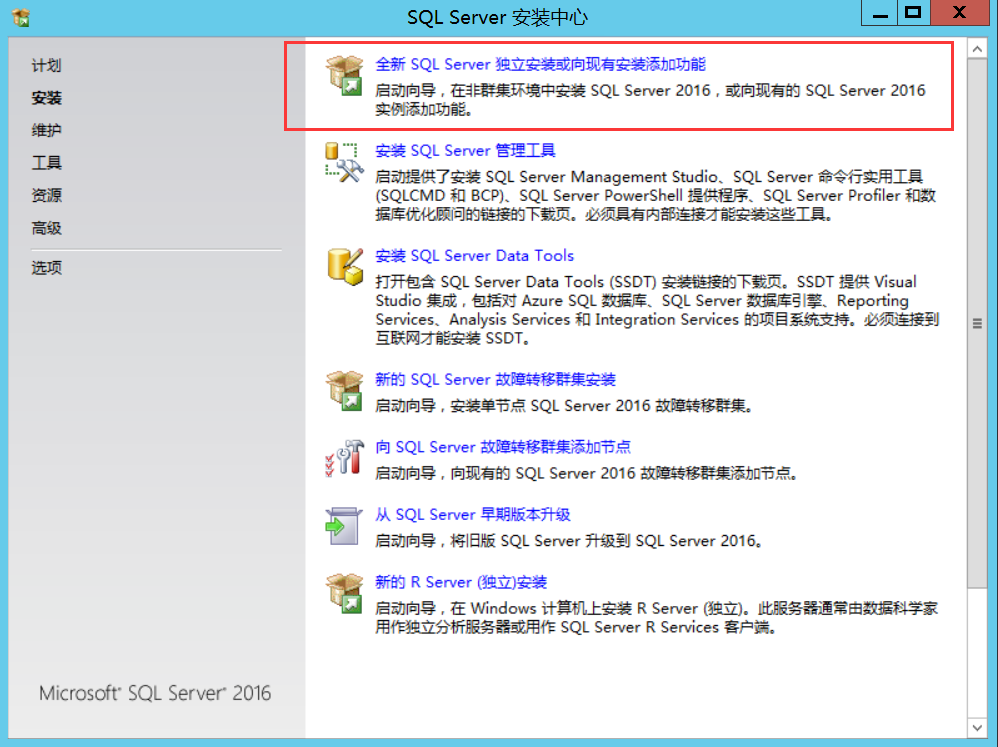Open link 安装 SQL Server Data Tools
This screenshot has height=747, width=998.
pos(475,256)
